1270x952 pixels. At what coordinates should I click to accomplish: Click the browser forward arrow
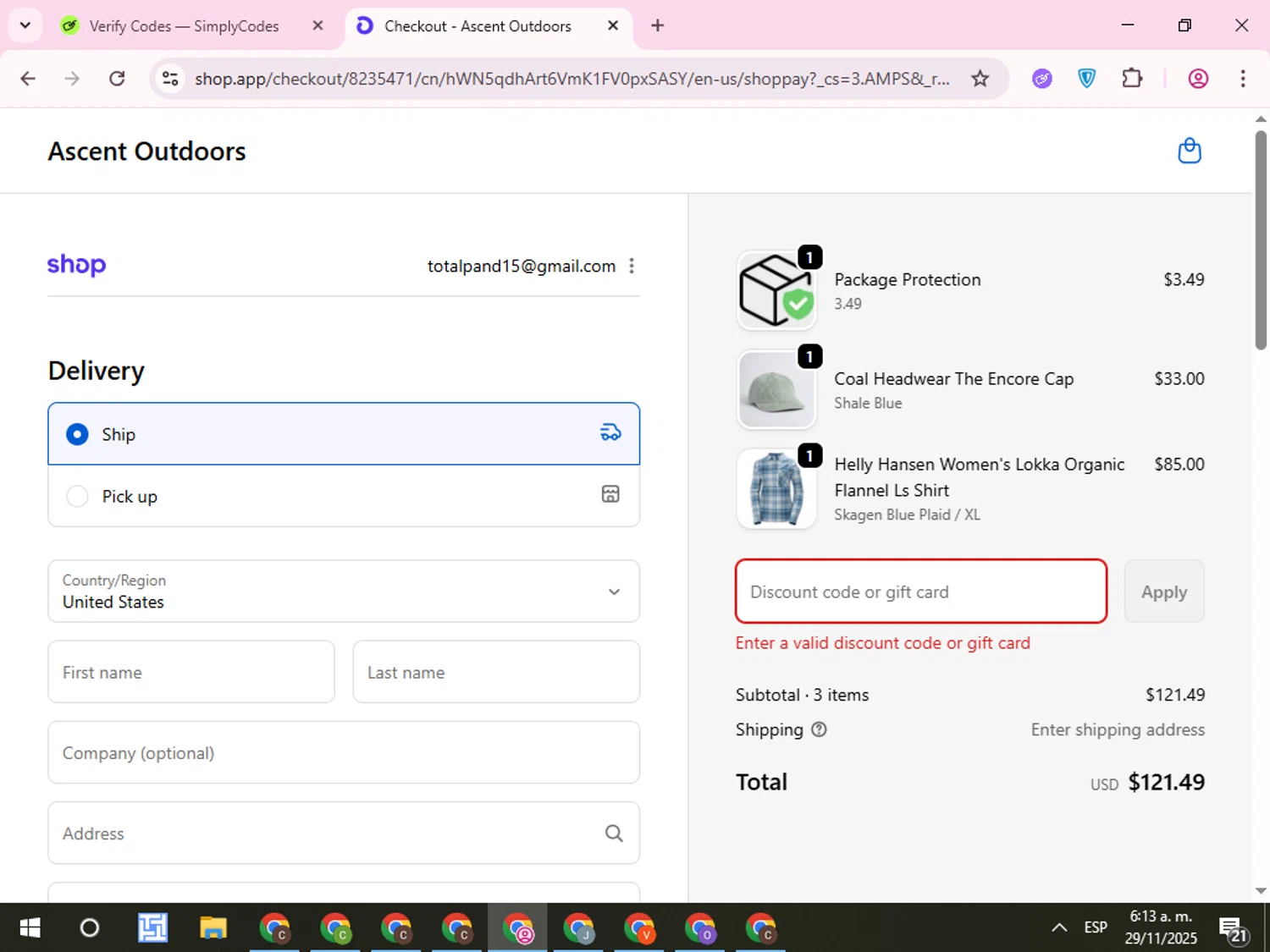72,79
